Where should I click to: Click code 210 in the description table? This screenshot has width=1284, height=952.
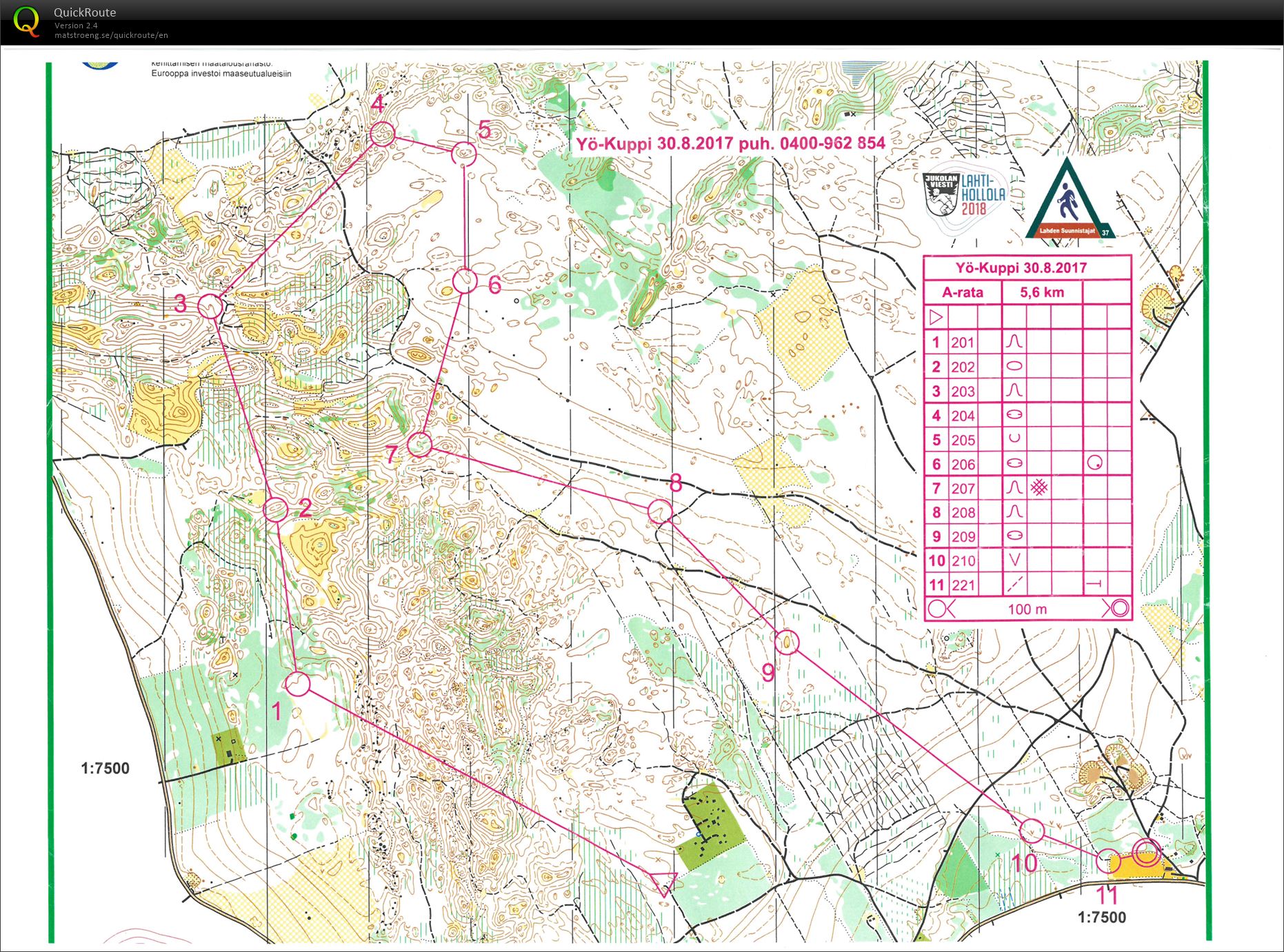coord(963,560)
